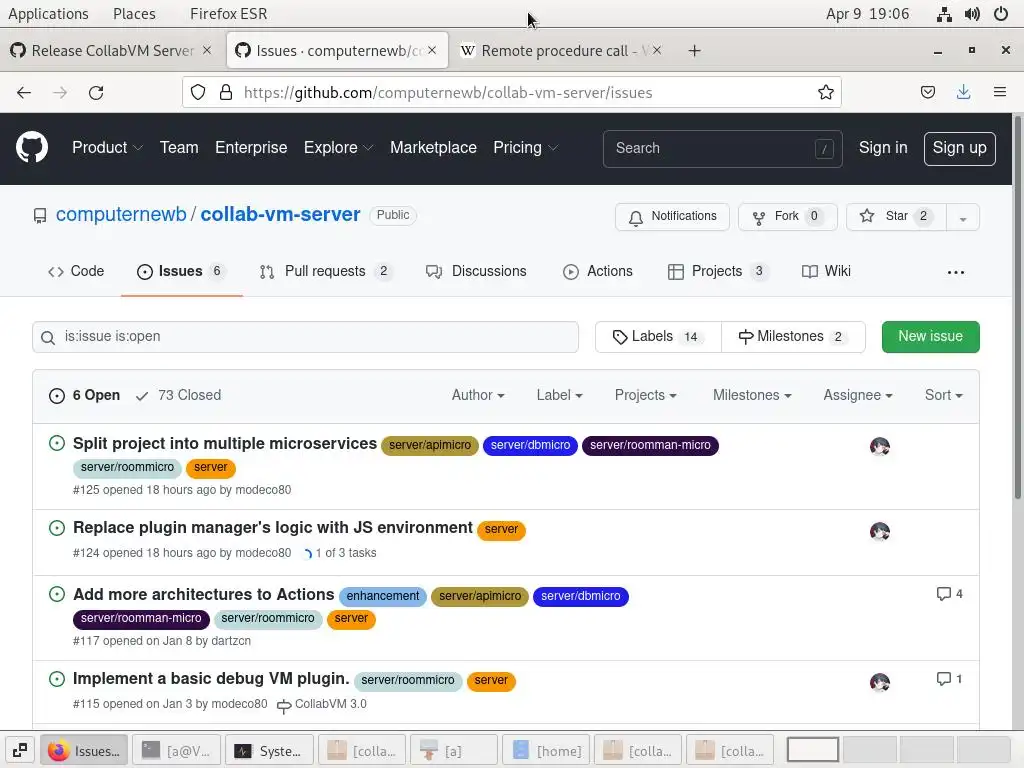This screenshot has height=768, width=1024.
Task: Open the Milestones 2 button
Action: point(793,337)
